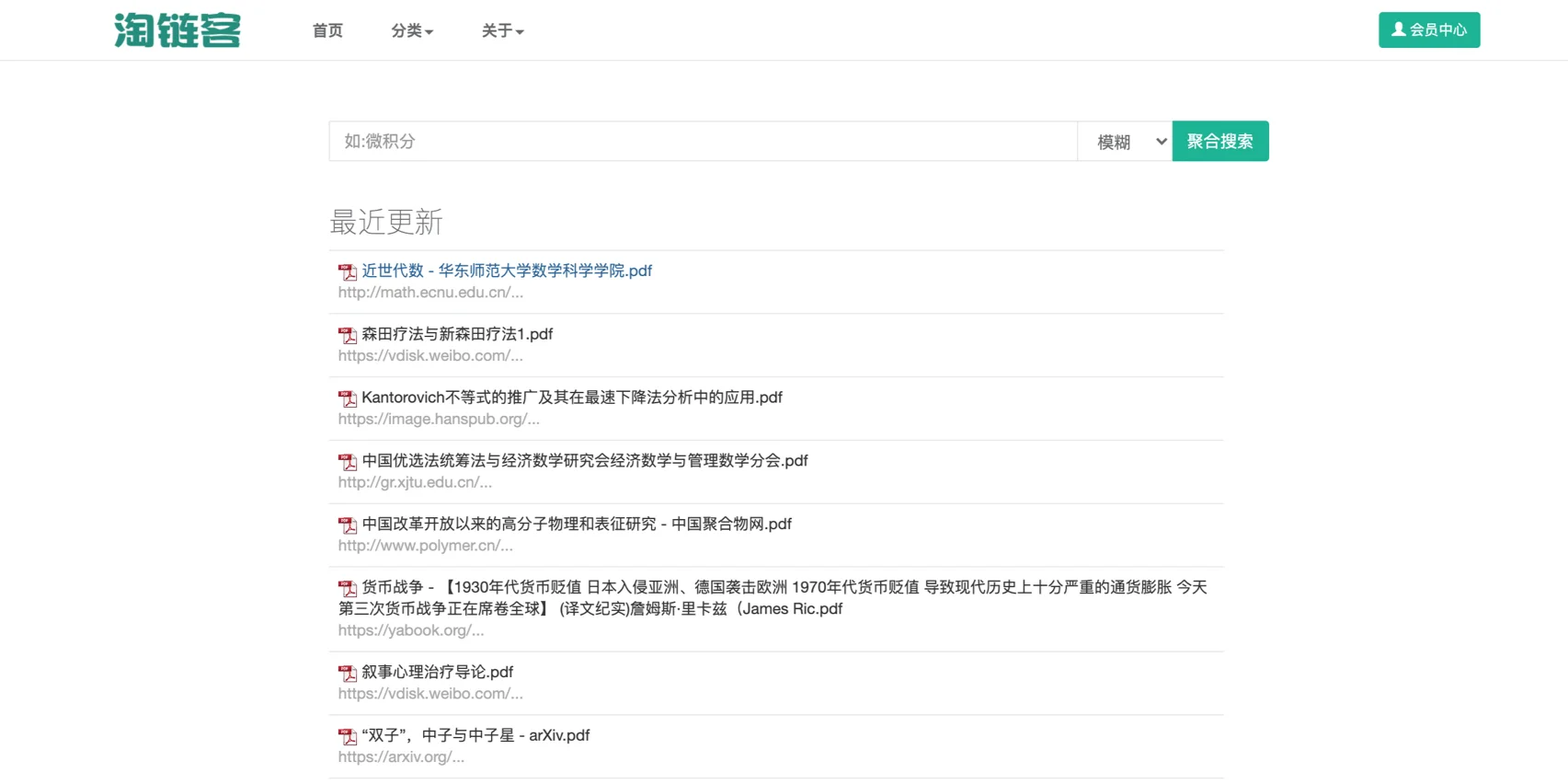The height and width of the screenshot is (784, 1568).
Task: Click the http://gr.xjtu.edu.cn/... source URL
Action: pos(415,483)
